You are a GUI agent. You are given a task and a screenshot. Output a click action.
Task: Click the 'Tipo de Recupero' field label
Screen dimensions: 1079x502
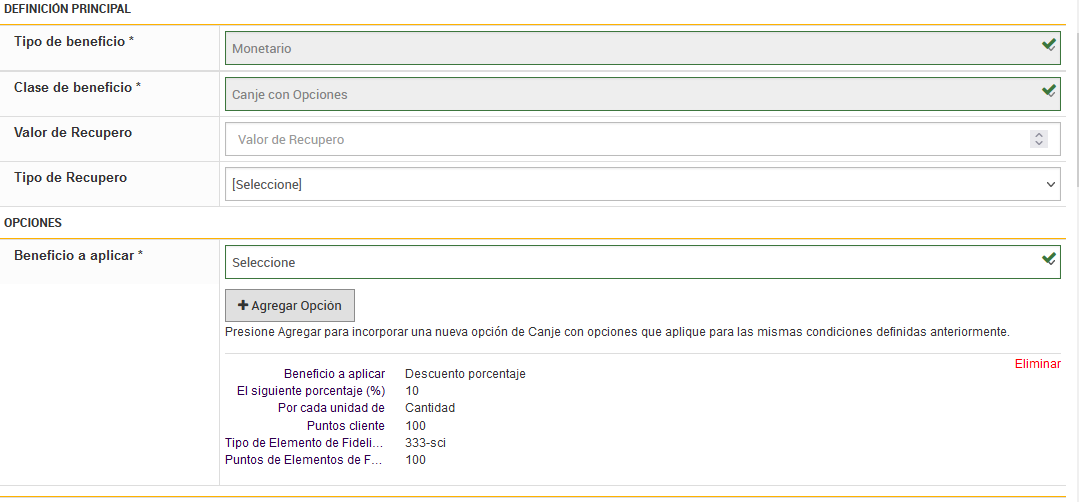70,177
